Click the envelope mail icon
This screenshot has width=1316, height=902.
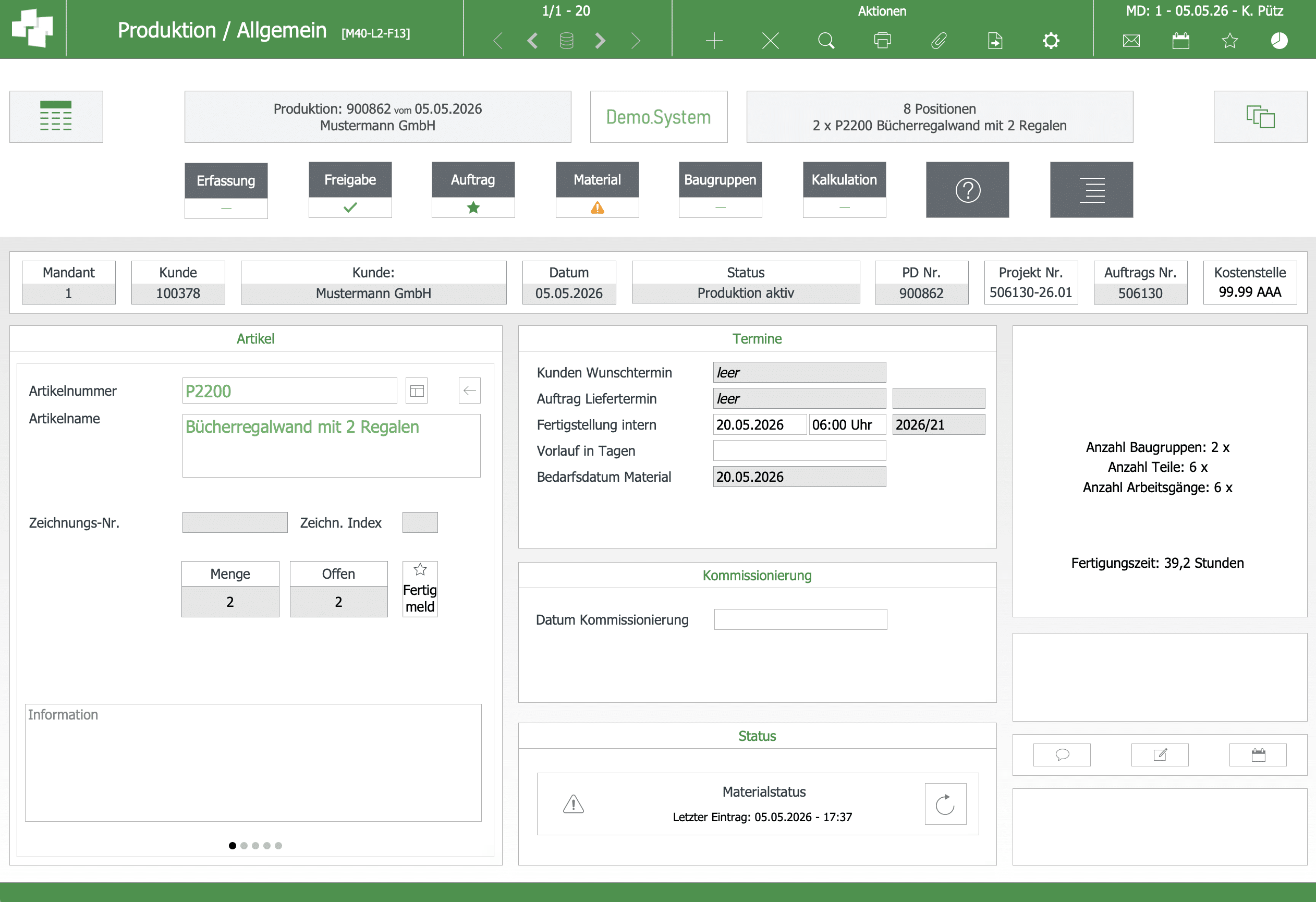coord(1131,41)
